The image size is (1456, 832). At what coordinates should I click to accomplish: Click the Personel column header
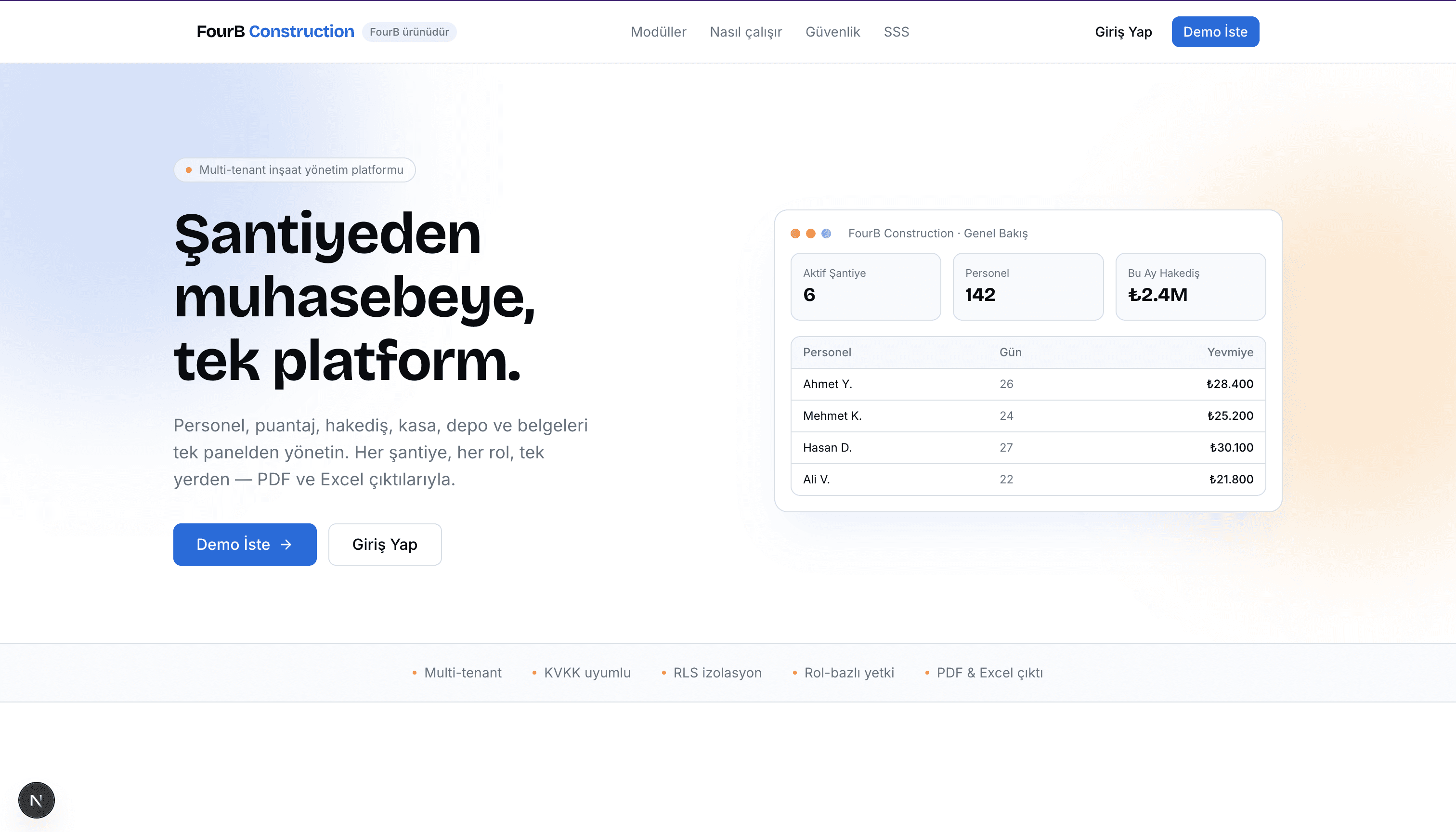point(827,352)
